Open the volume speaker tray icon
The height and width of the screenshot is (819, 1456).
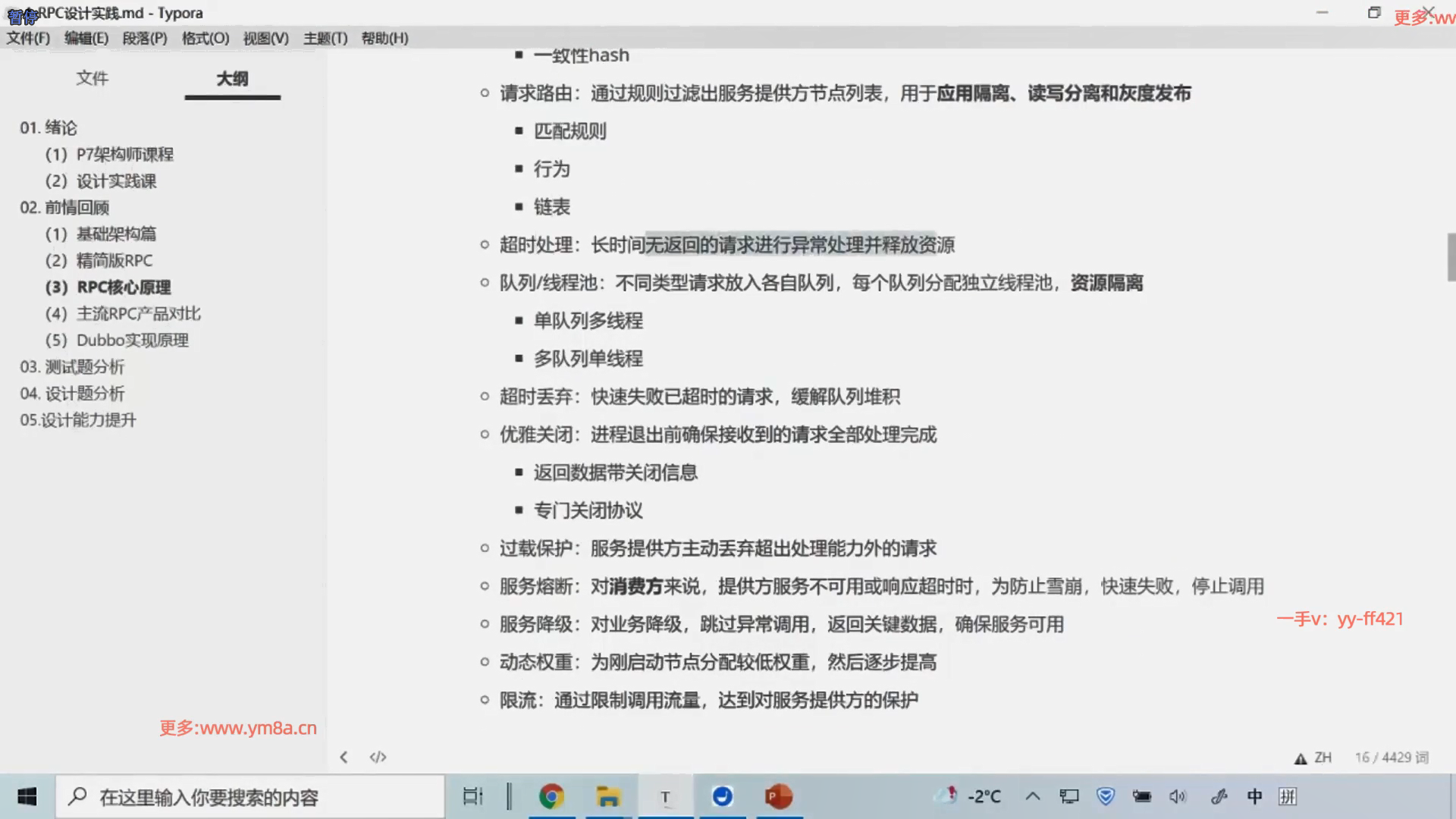[1178, 796]
